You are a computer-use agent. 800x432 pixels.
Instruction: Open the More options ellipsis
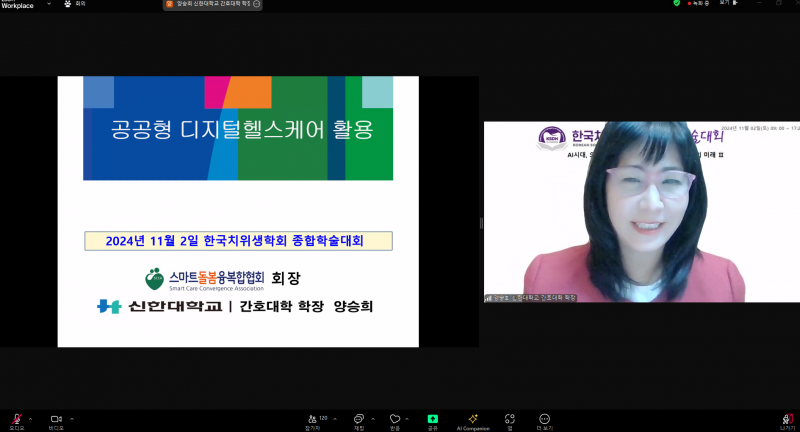click(x=544, y=419)
